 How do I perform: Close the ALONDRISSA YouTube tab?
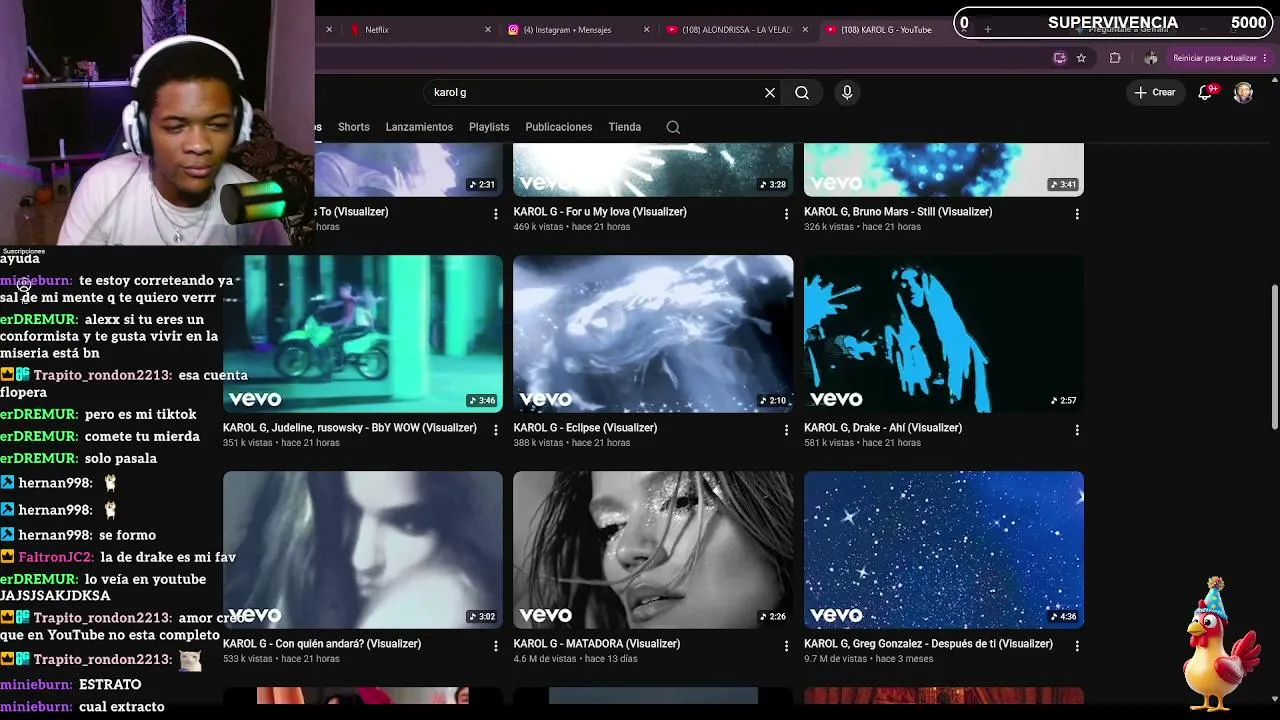click(805, 30)
